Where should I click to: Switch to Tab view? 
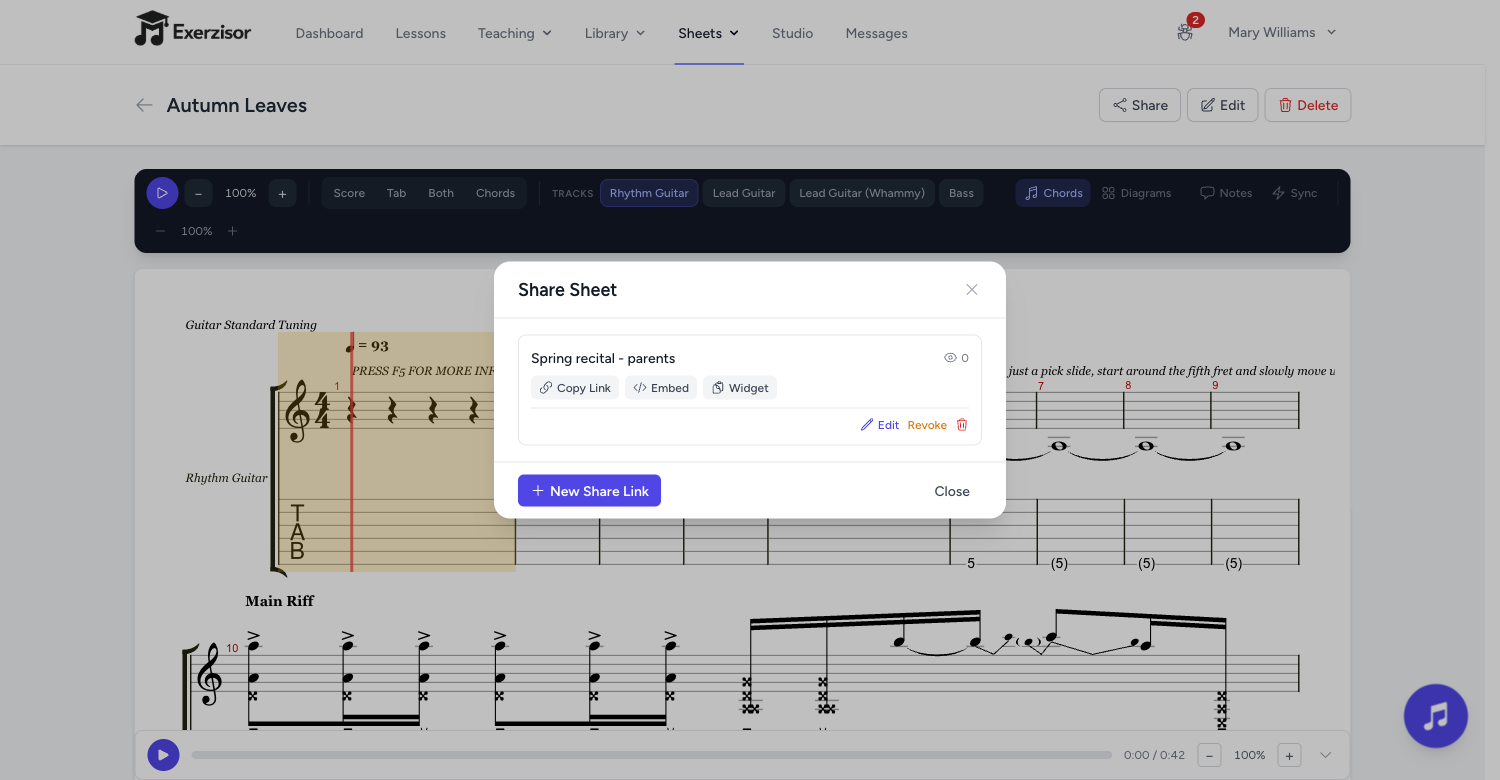tap(397, 193)
